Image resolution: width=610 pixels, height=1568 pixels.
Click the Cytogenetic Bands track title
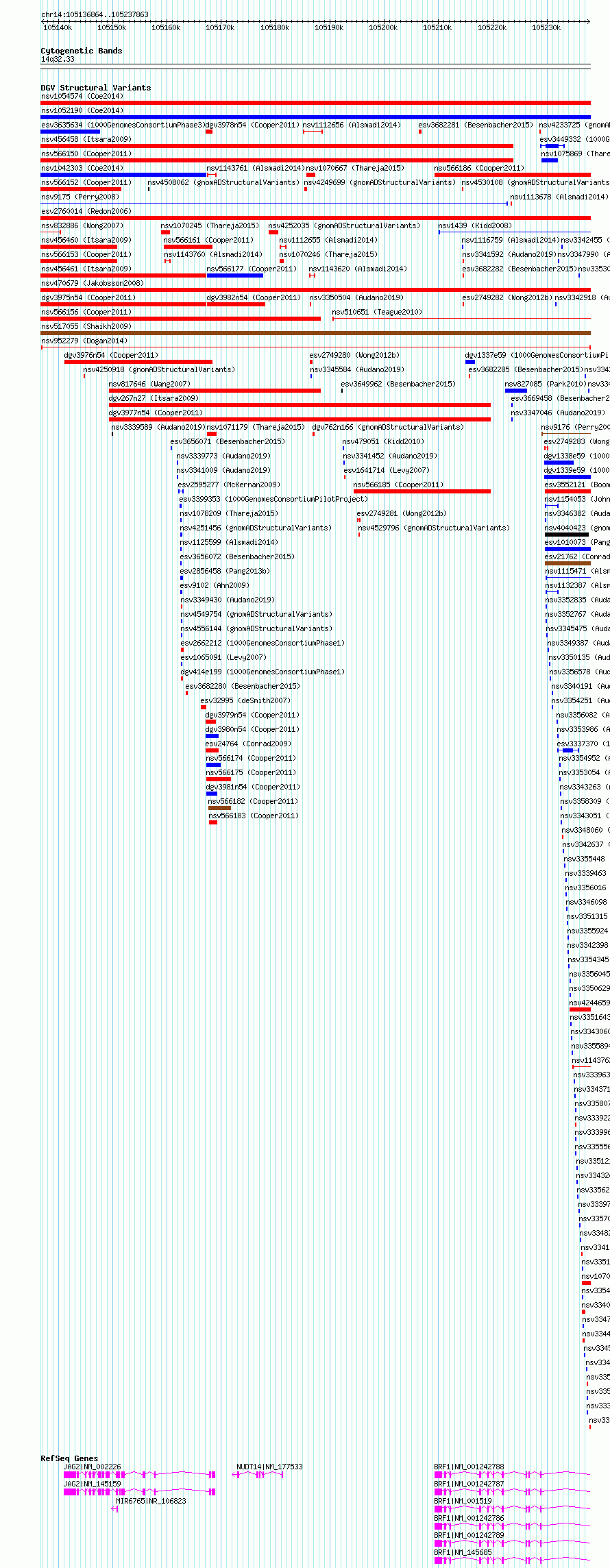82,51
